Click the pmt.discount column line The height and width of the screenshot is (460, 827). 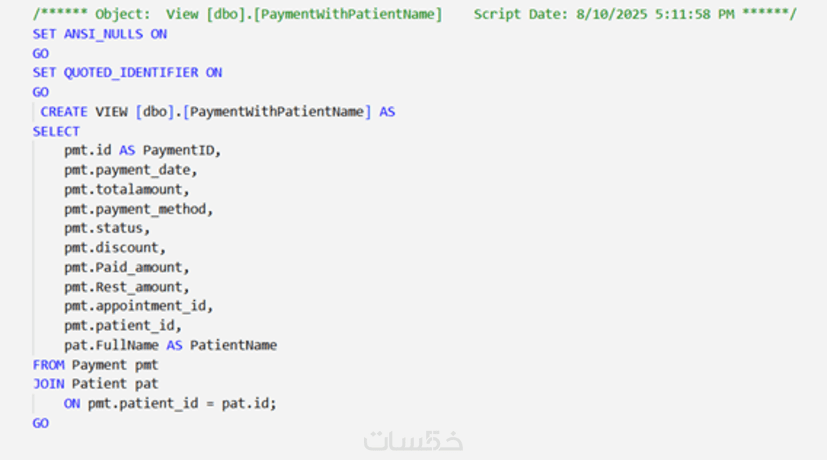[x=115, y=248]
